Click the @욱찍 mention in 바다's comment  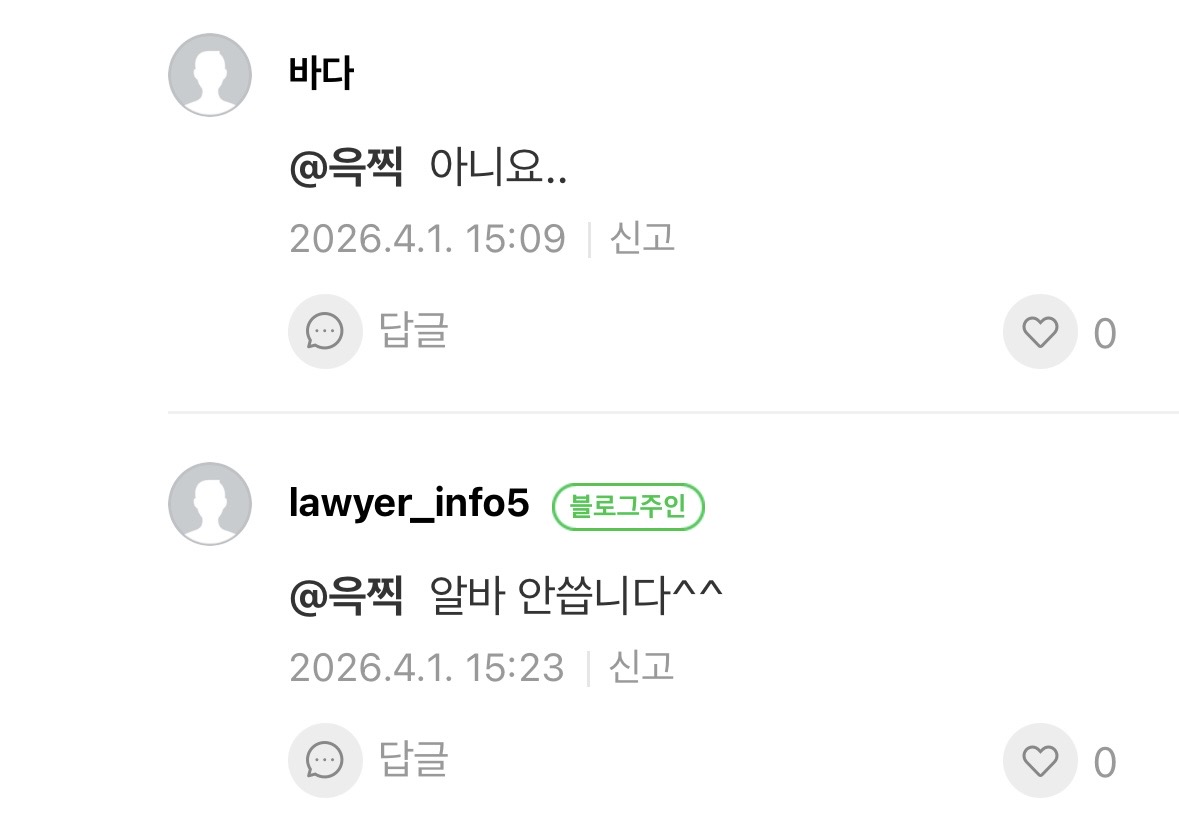click(x=346, y=166)
